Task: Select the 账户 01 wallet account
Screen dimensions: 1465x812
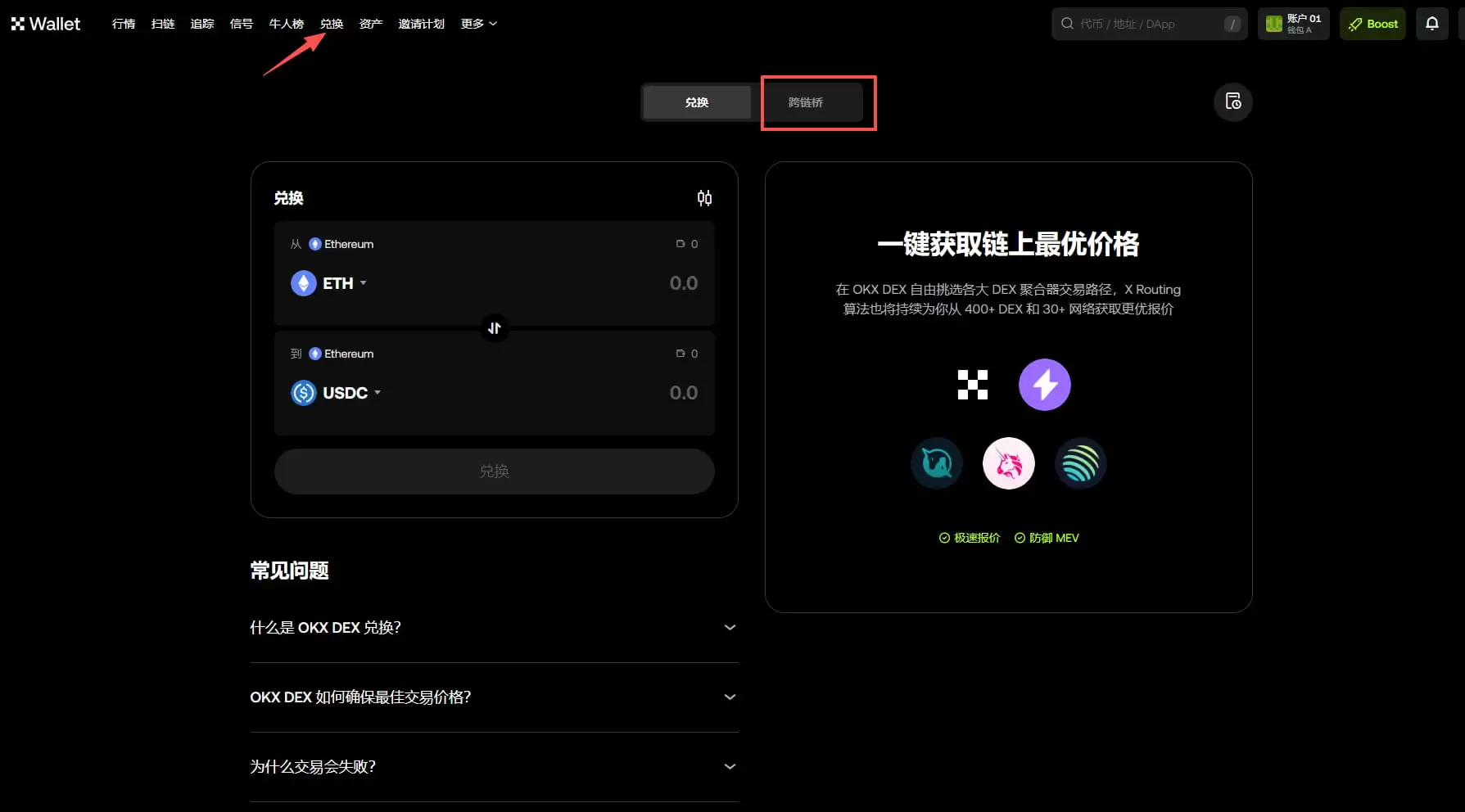Action: click(1293, 23)
